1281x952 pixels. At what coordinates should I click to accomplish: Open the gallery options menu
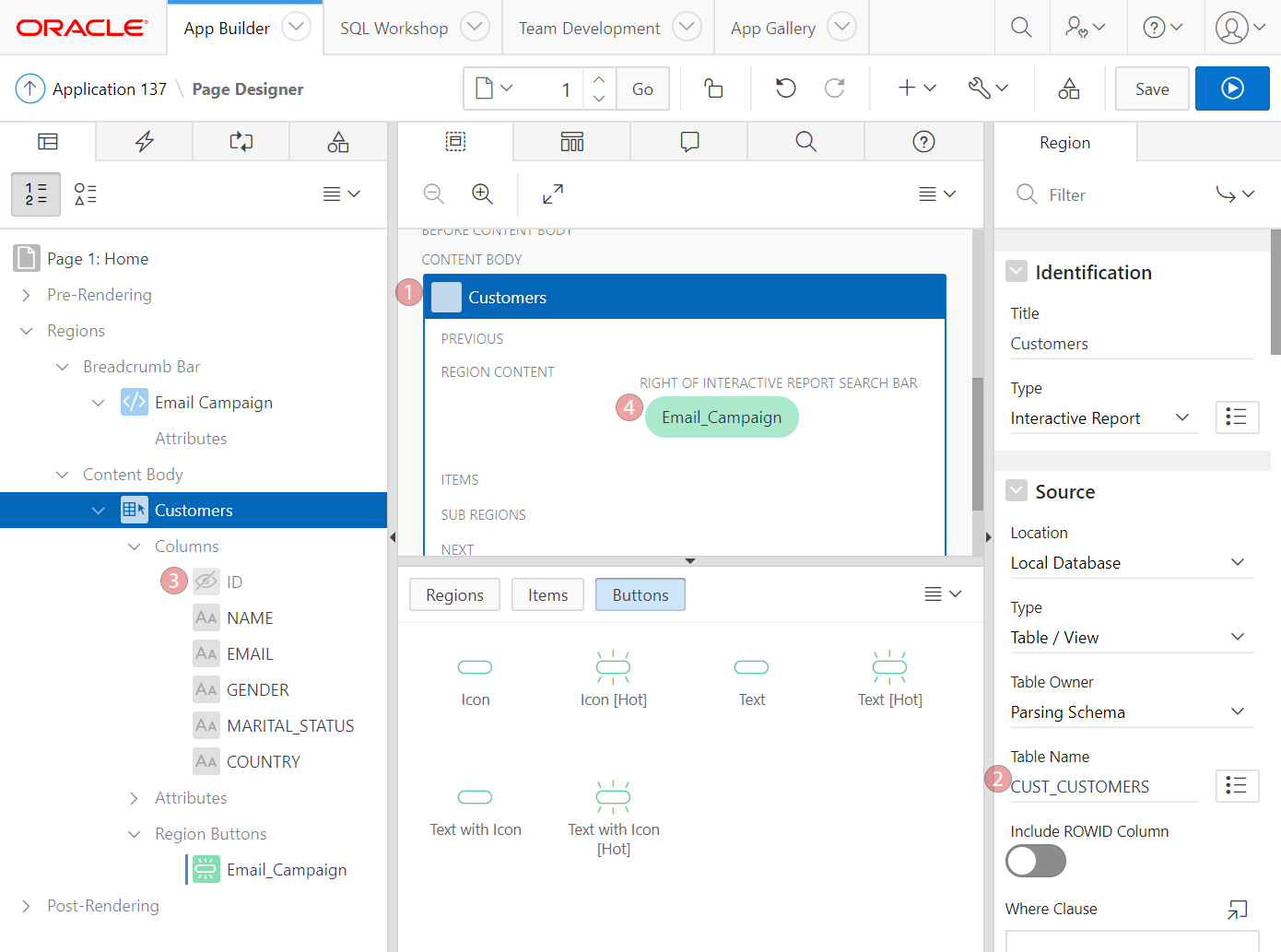(x=943, y=594)
